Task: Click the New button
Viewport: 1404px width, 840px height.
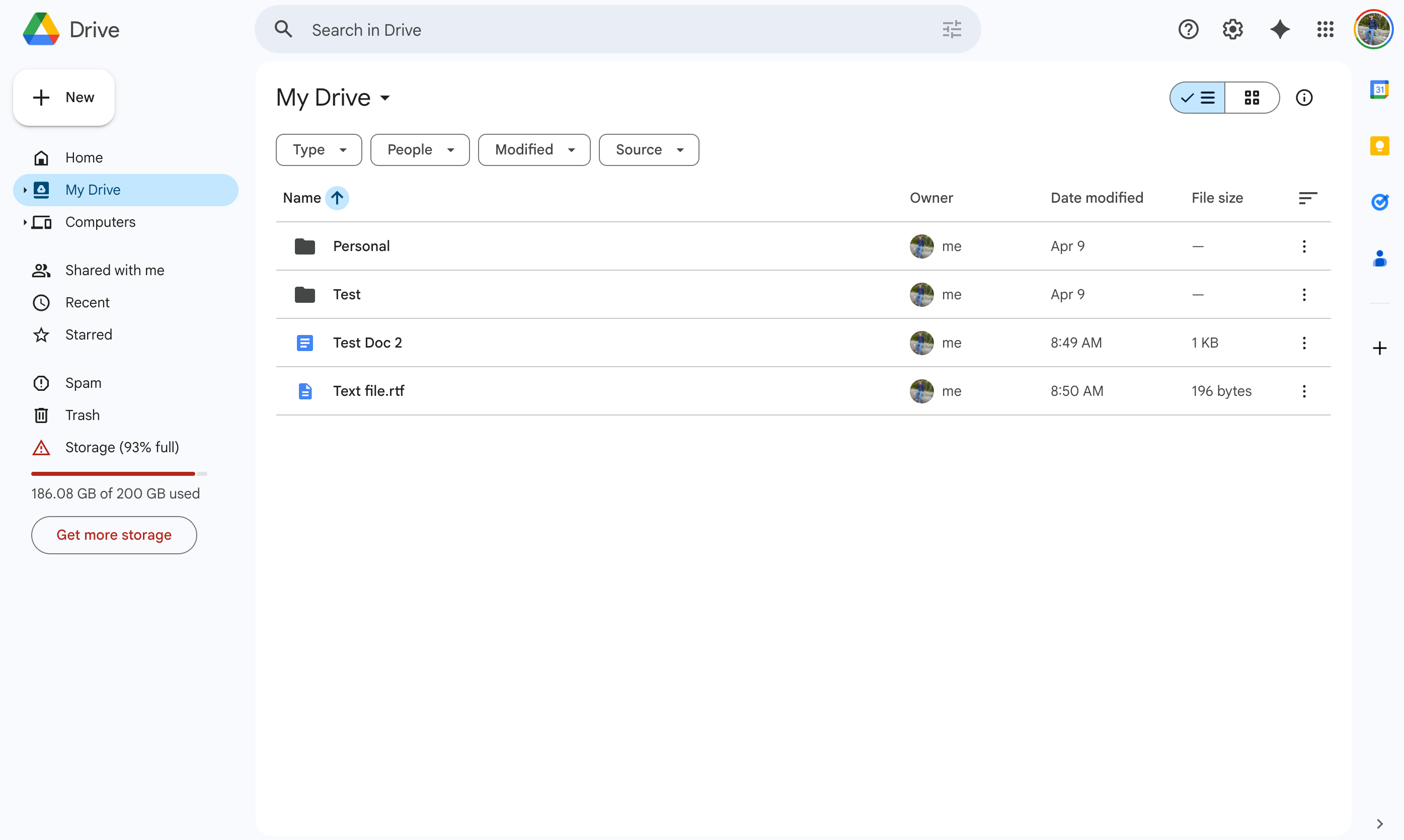Action: 63,97
